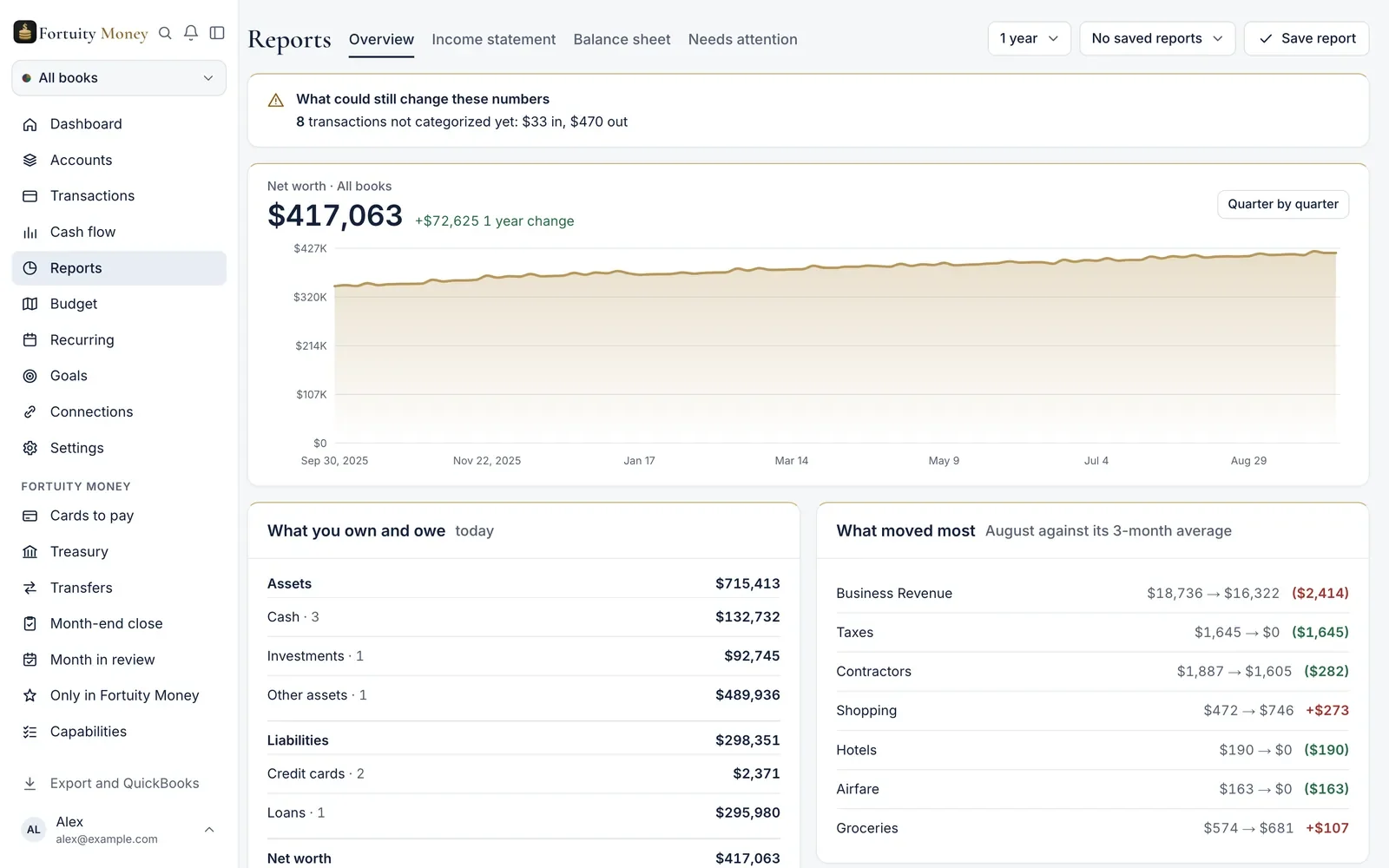The height and width of the screenshot is (868, 1389).
Task: Click the Accounts layers icon
Action: tap(30, 161)
